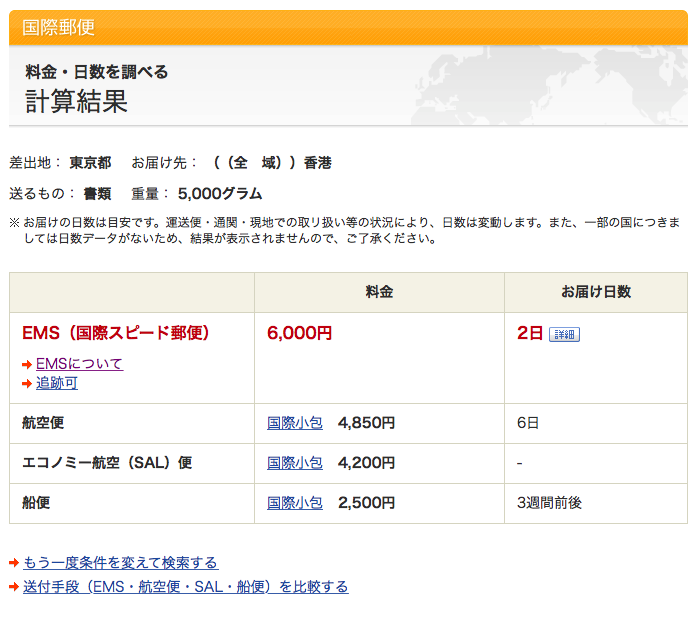Viewport: 699px width, 618px height.
Task: Click the もう一度条件を変えて検索する link
Action: click(x=120, y=563)
